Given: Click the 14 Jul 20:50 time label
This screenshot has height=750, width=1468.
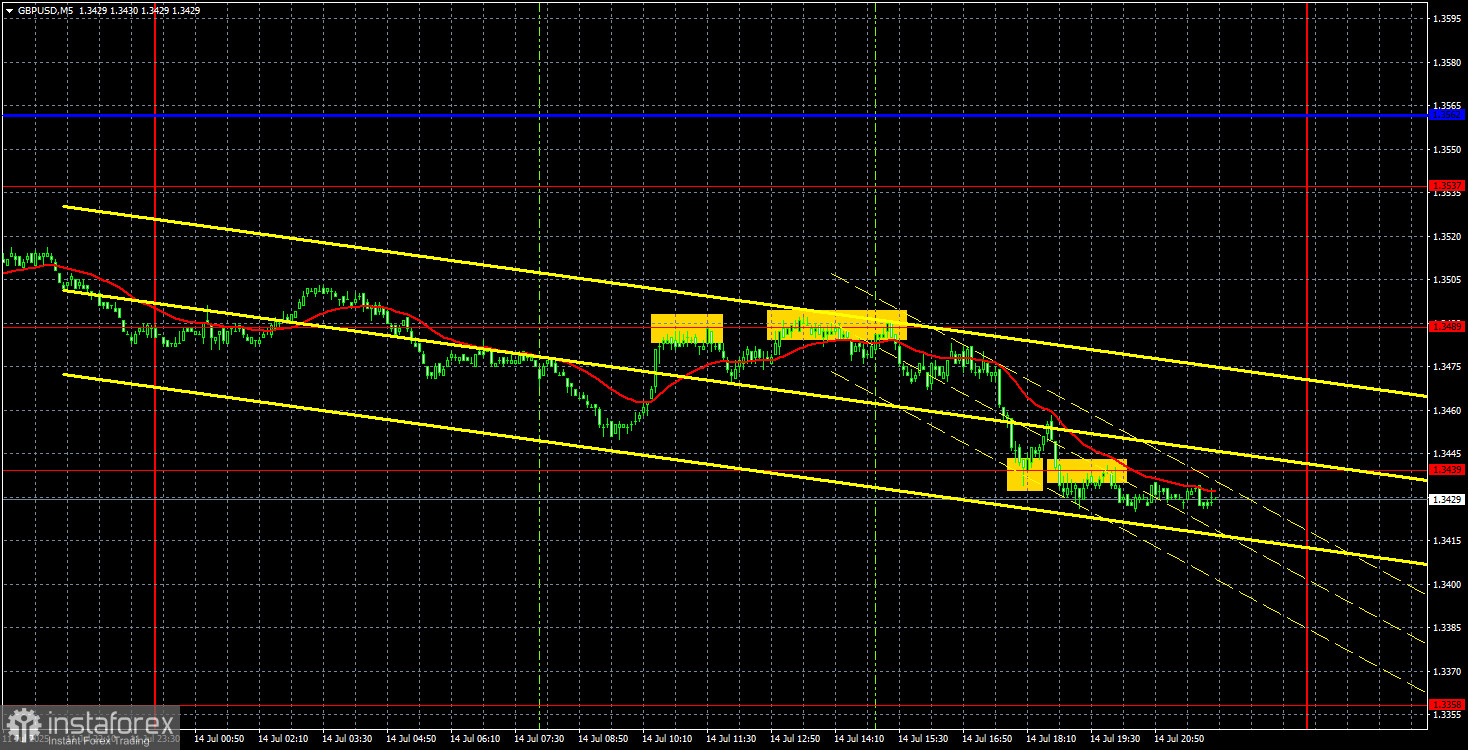Looking at the screenshot, I should [1179, 739].
